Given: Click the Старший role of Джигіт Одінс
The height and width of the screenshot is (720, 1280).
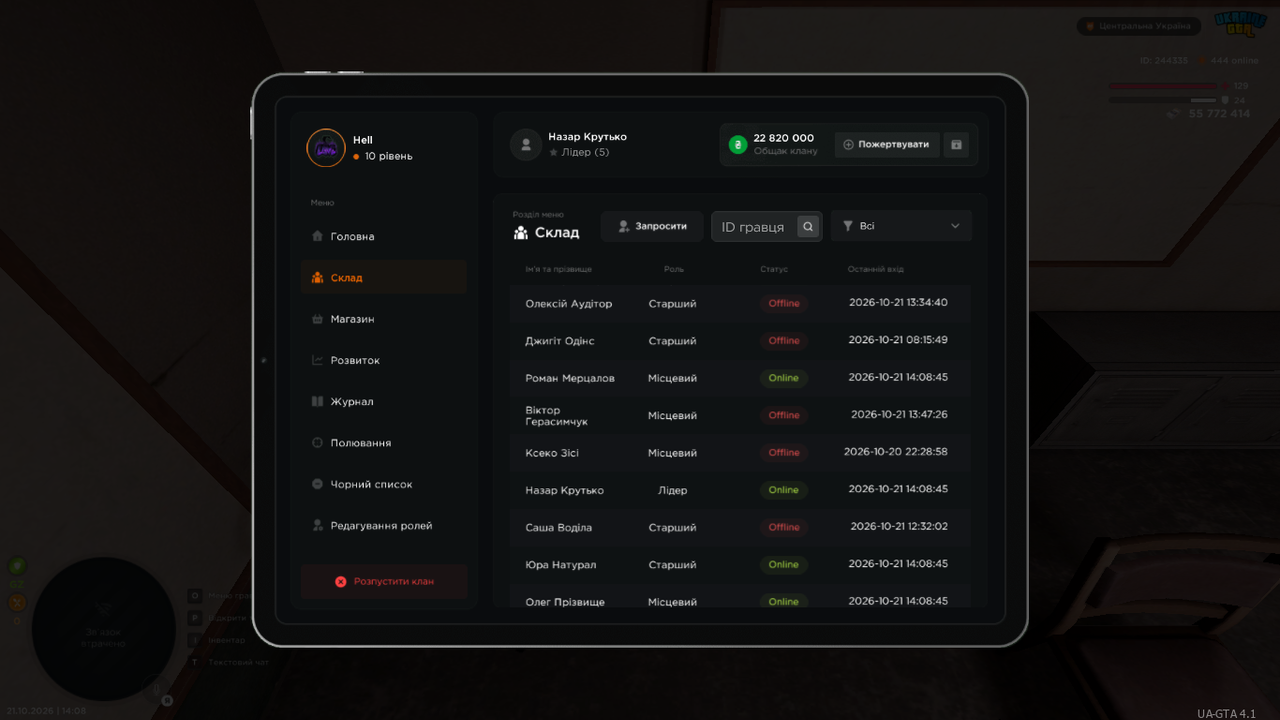Looking at the screenshot, I should [672, 341].
